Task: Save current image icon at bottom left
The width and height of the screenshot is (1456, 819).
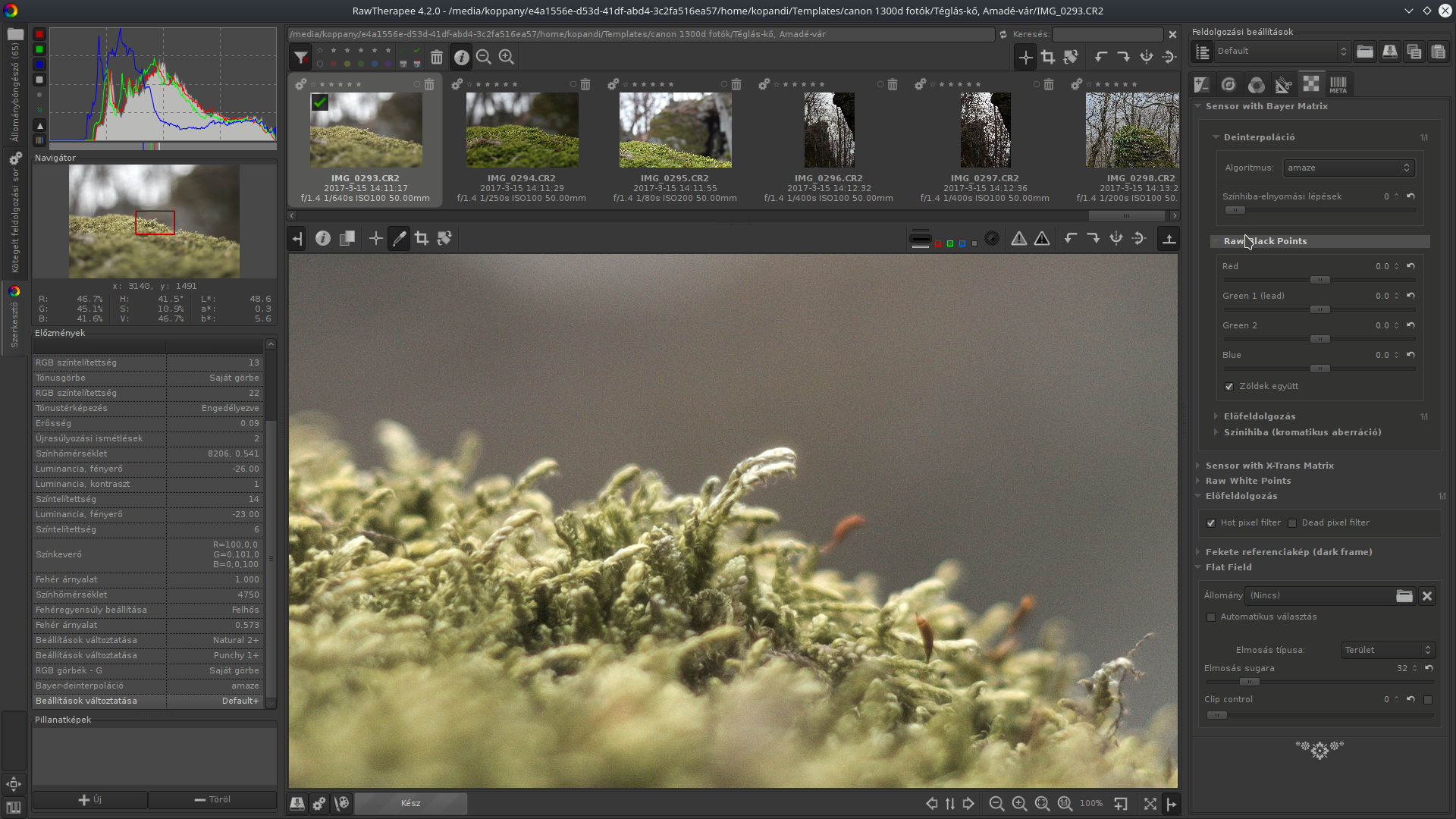Action: [x=297, y=804]
